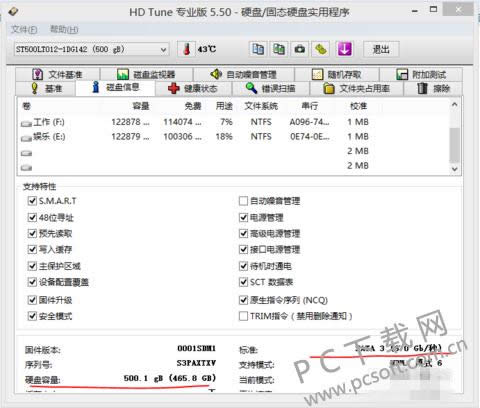
Task: Toggle the TRIM指令 checkbox
Action: click(x=243, y=316)
